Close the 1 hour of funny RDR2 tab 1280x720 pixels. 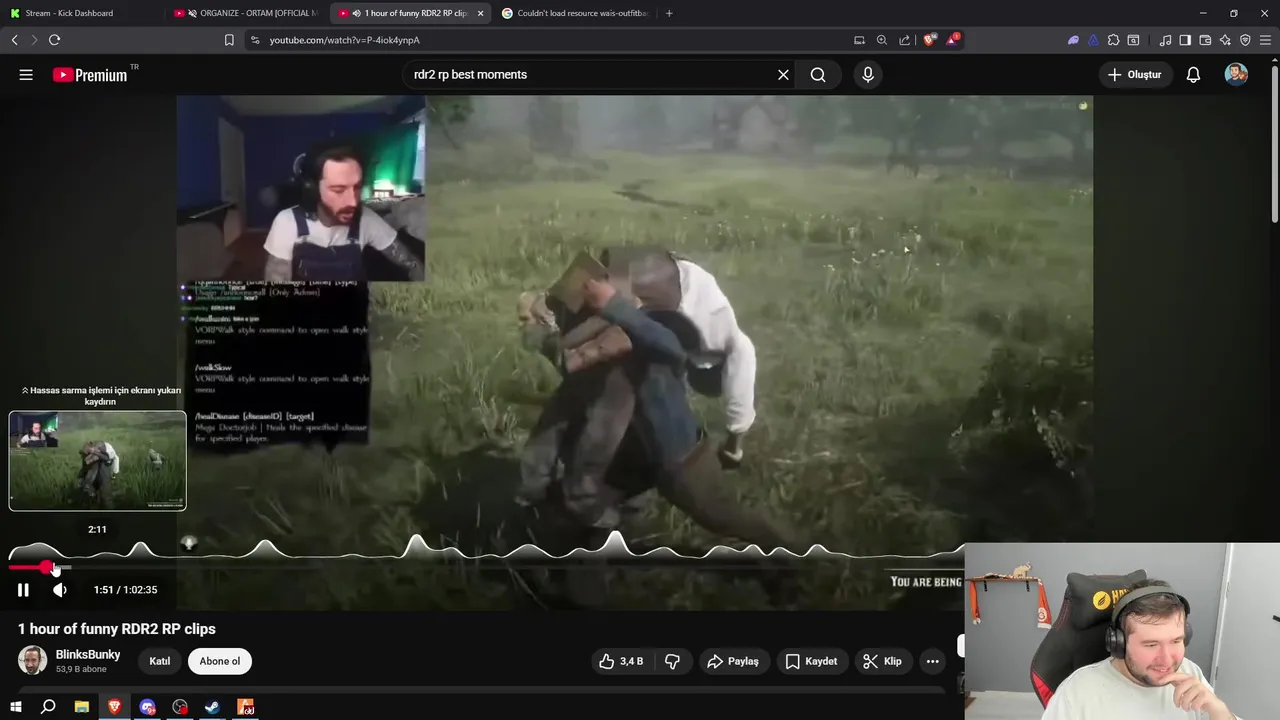pyautogui.click(x=480, y=13)
